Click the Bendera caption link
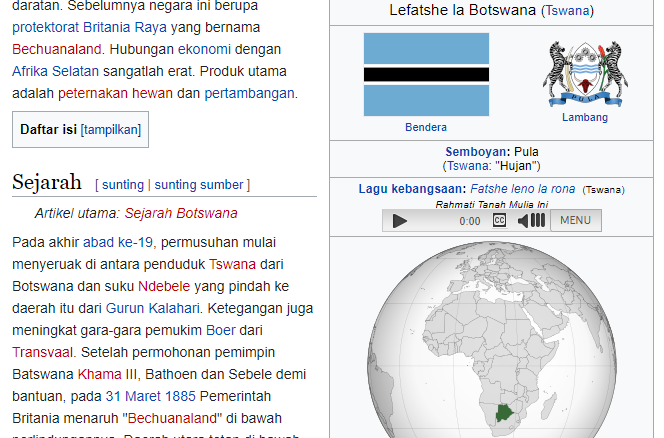 point(426,127)
